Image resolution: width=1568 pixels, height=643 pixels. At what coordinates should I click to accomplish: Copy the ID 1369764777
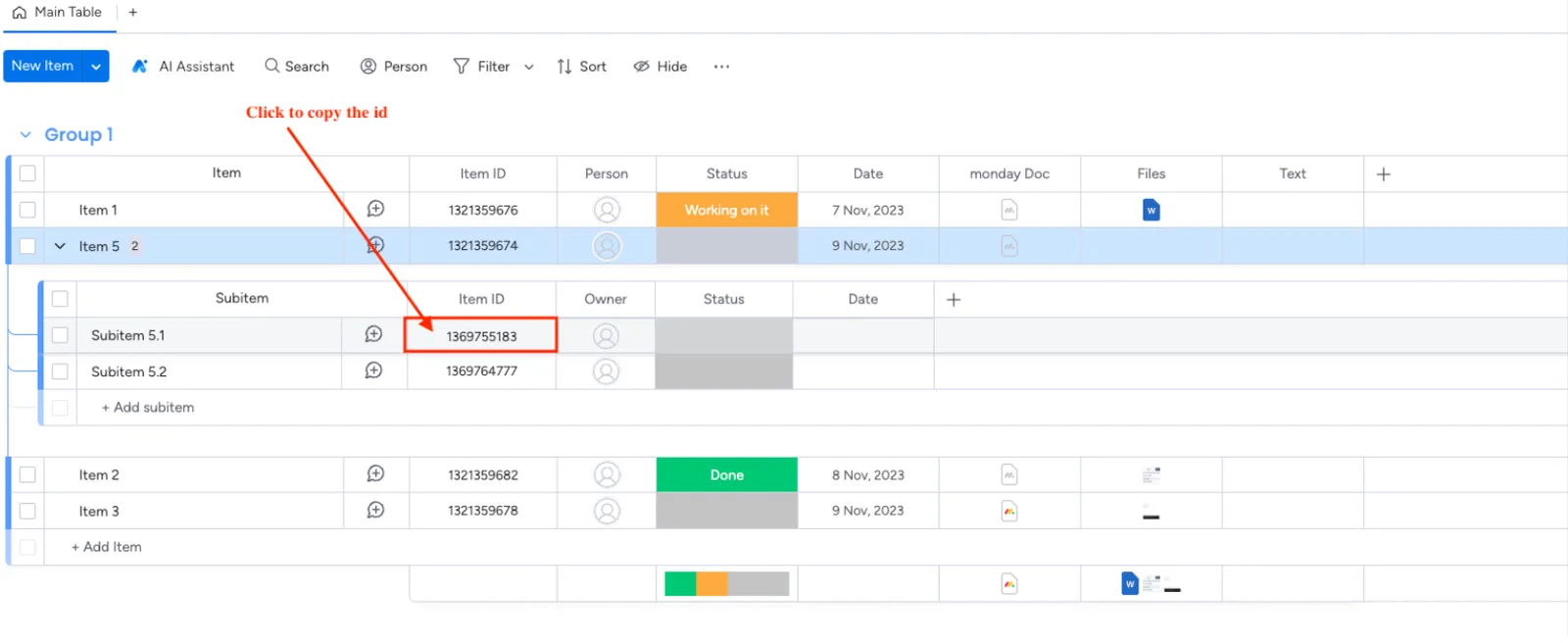[x=481, y=371]
